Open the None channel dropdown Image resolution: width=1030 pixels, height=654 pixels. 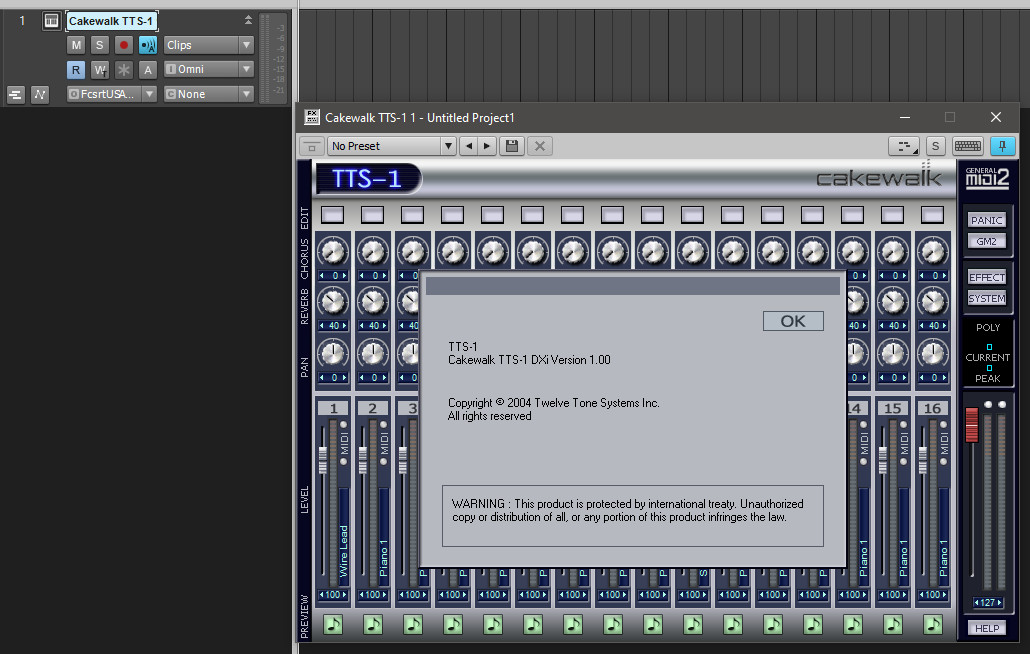click(208, 94)
